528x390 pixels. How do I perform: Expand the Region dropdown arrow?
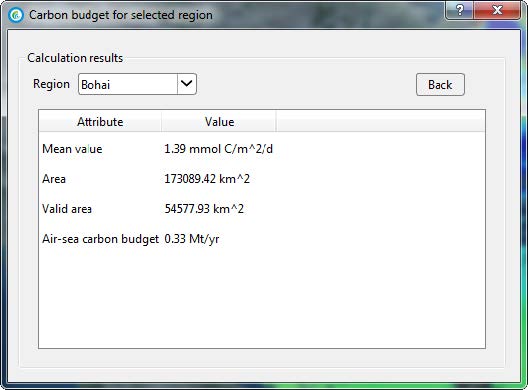[187, 84]
